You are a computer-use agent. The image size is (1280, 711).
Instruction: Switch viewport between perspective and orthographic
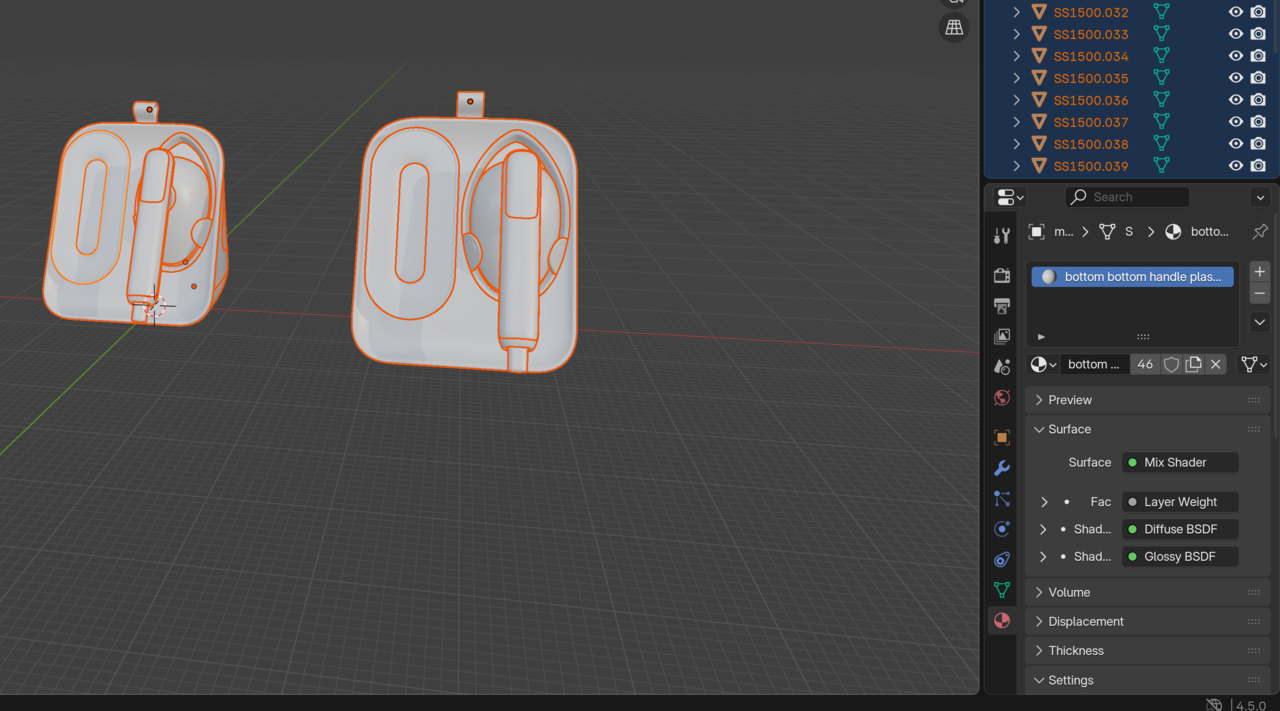tap(954, 28)
